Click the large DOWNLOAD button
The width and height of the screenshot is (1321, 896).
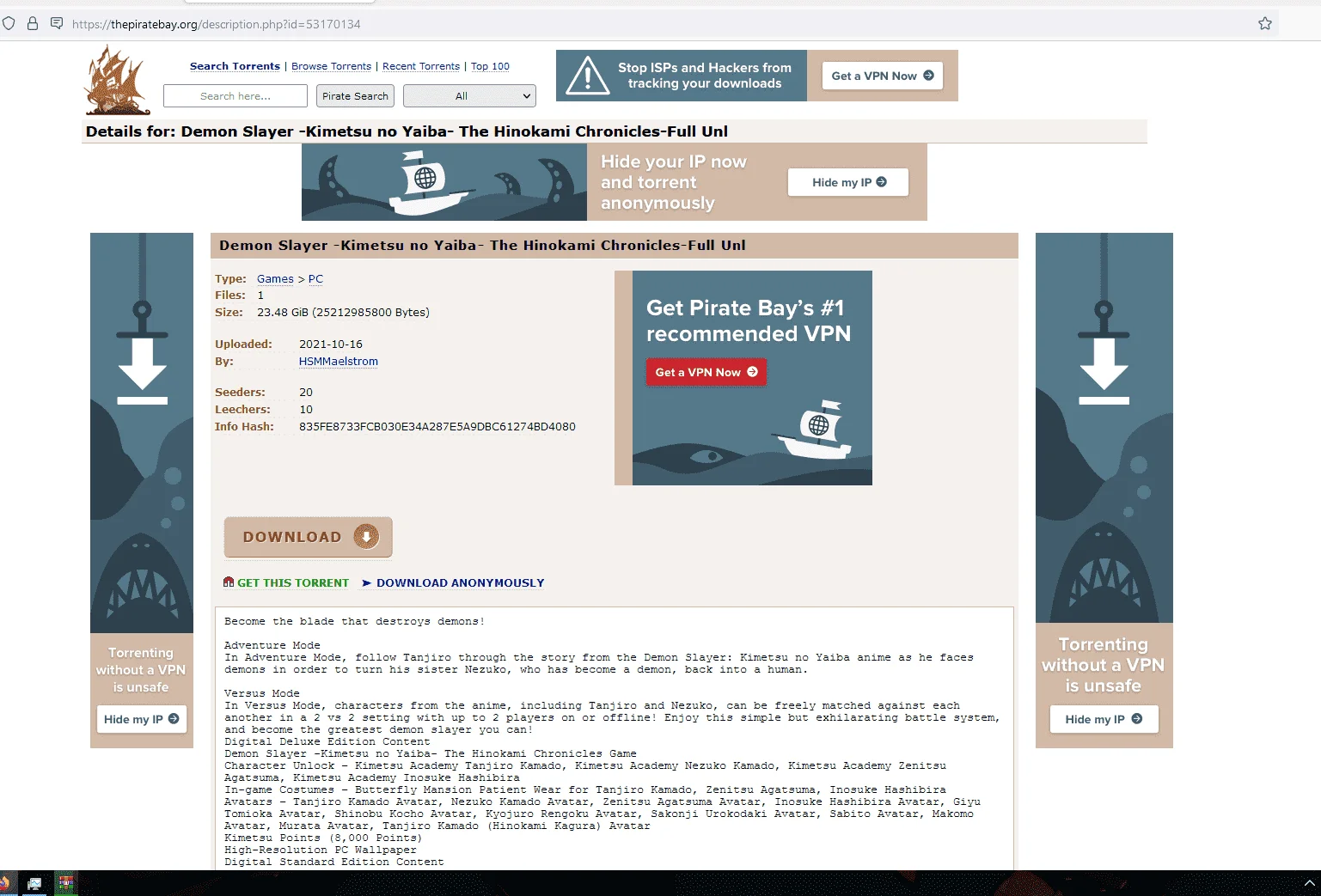(x=308, y=537)
